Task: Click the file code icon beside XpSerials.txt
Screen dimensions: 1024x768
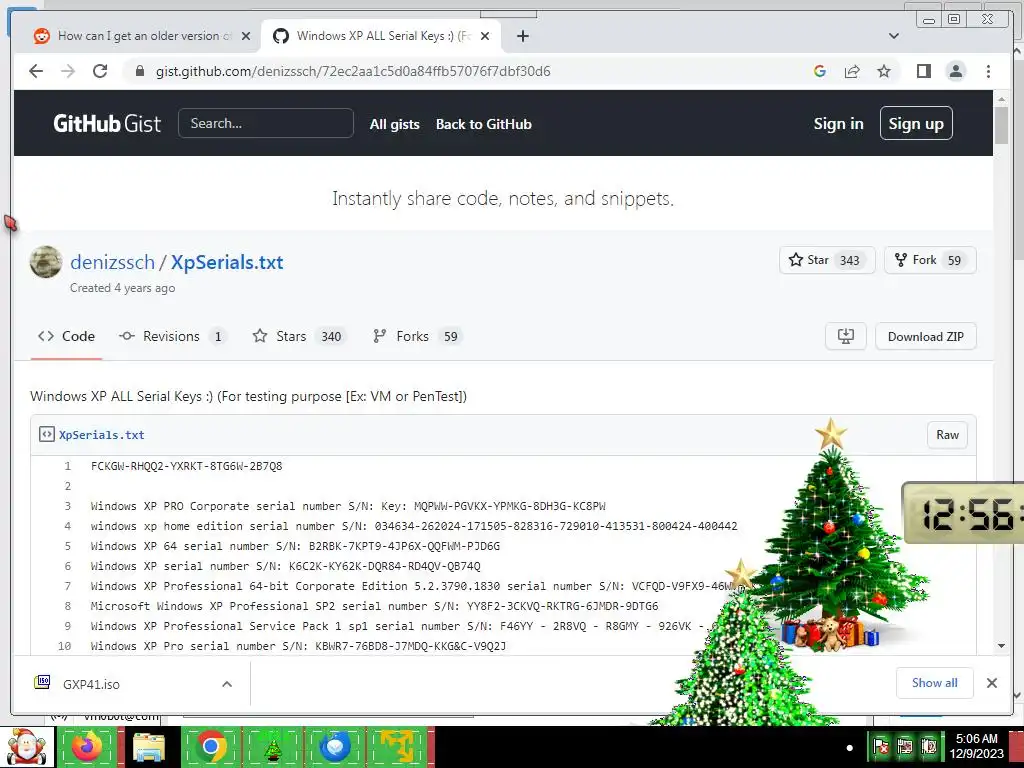Action: (x=46, y=434)
